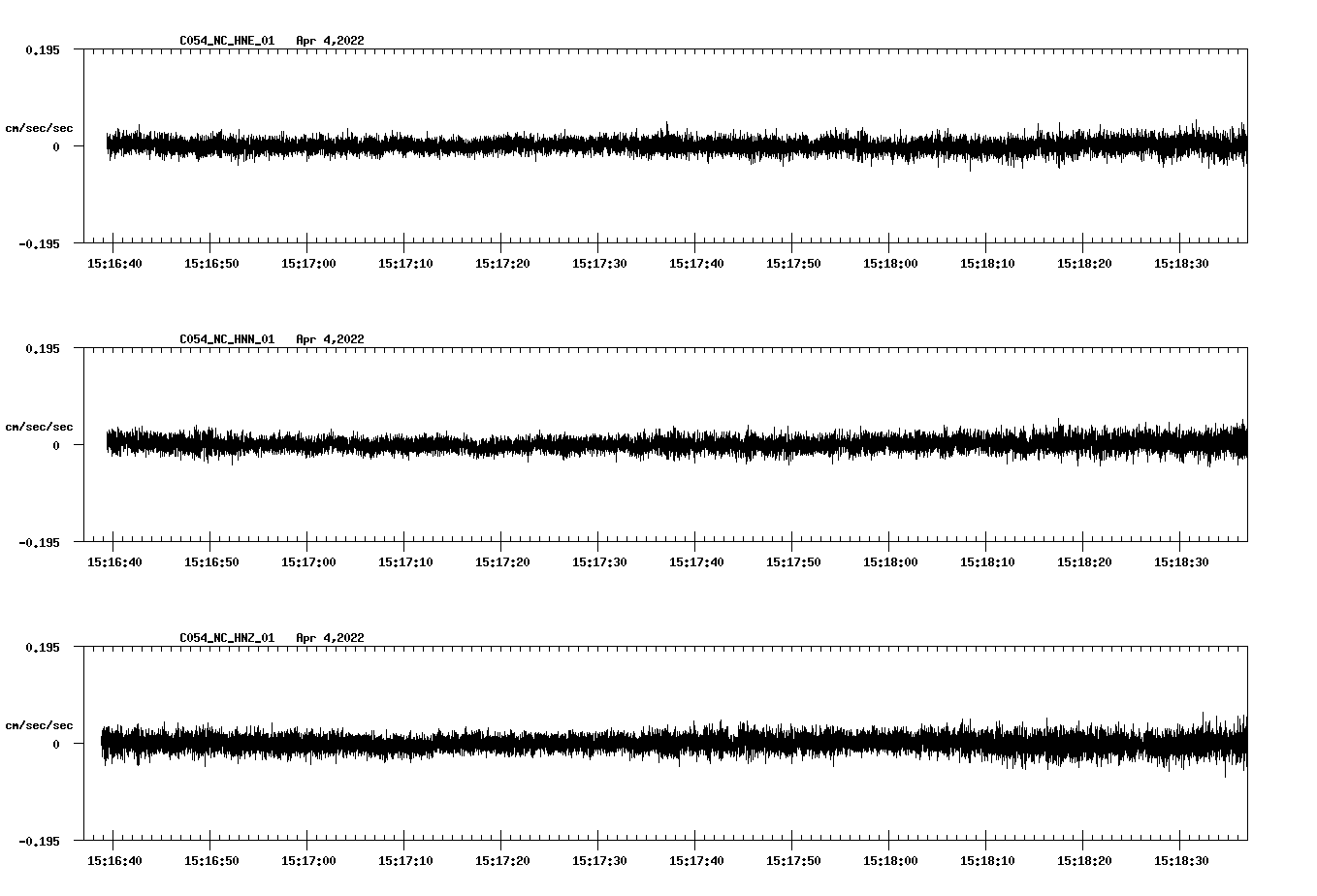Select the Apr 4,2022 date on HNN plot
The image size is (1317, 896).
point(330,339)
